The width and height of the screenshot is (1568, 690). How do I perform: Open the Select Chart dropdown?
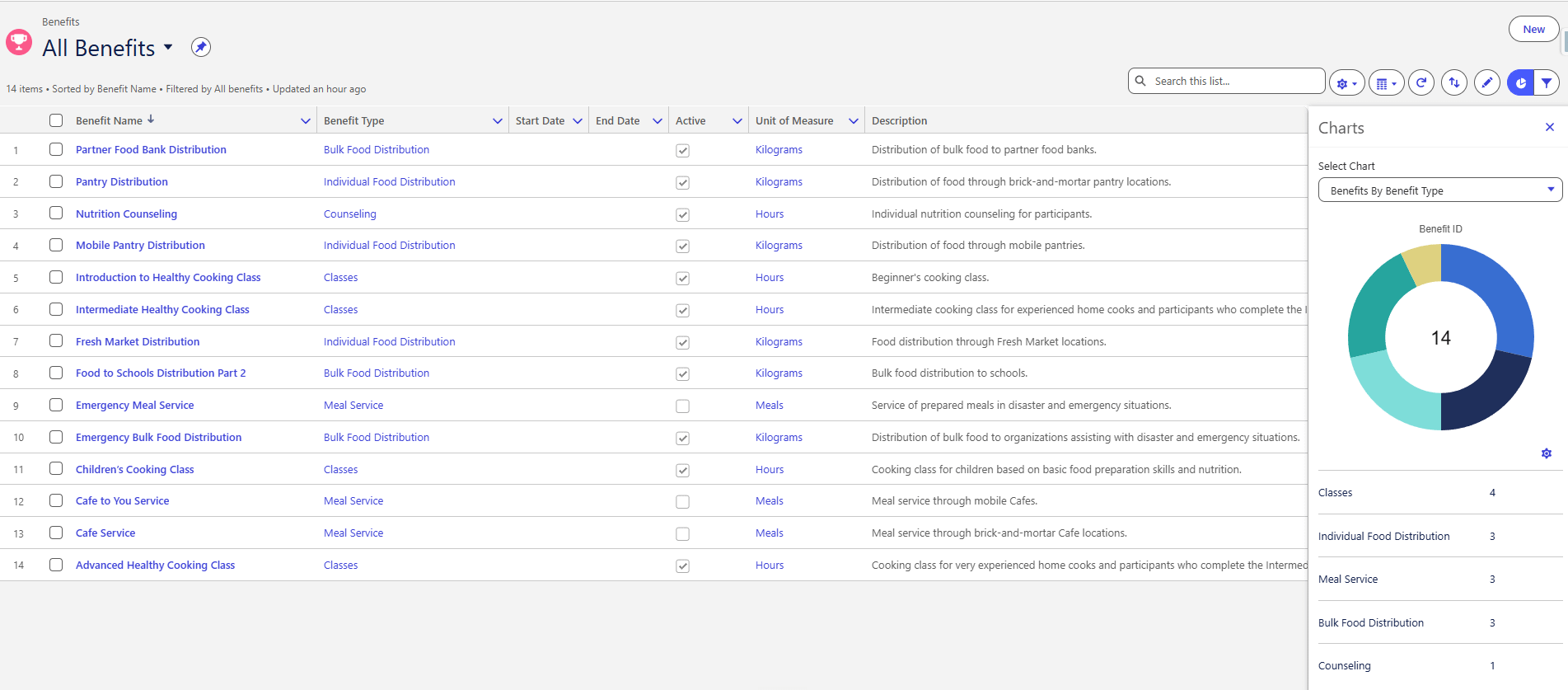pyautogui.click(x=1440, y=190)
